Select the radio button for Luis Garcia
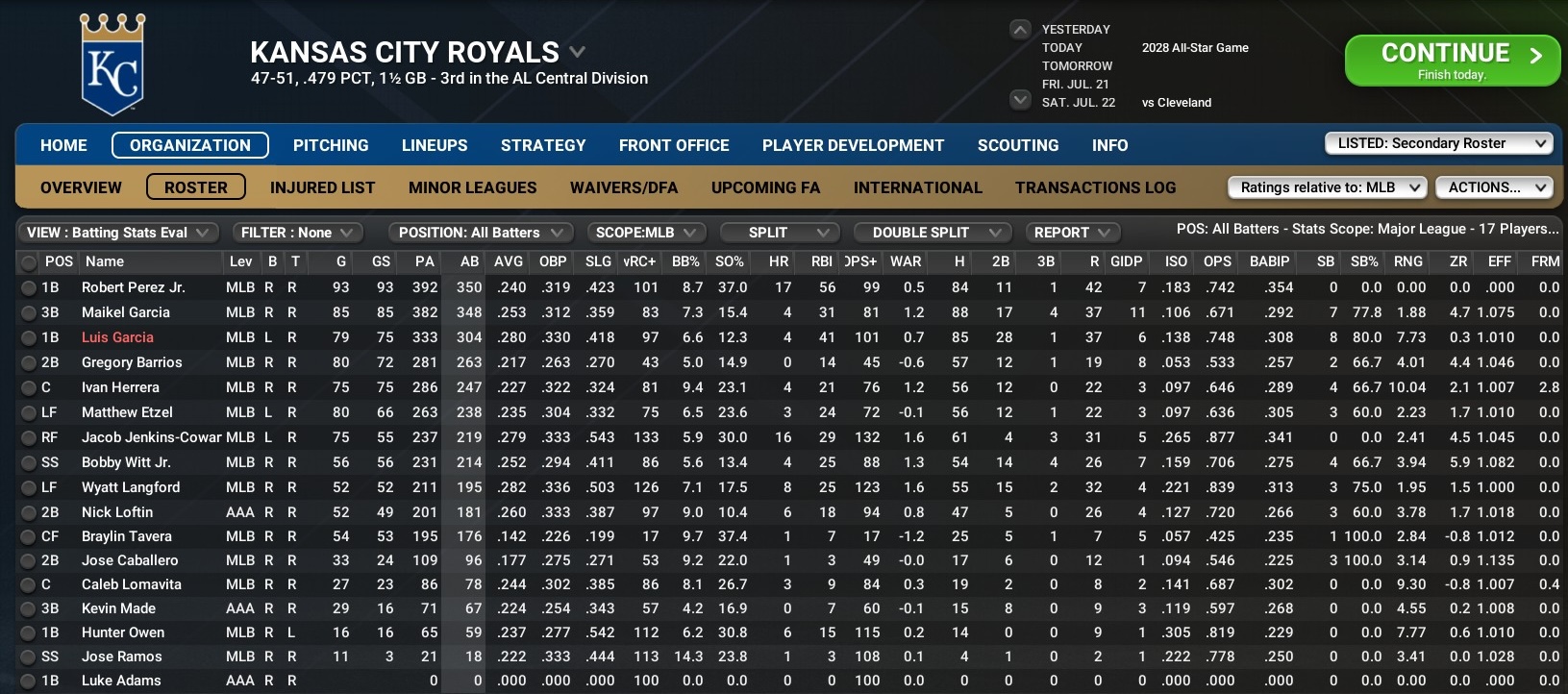This screenshot has width=1568, height=694. (28, 337)
